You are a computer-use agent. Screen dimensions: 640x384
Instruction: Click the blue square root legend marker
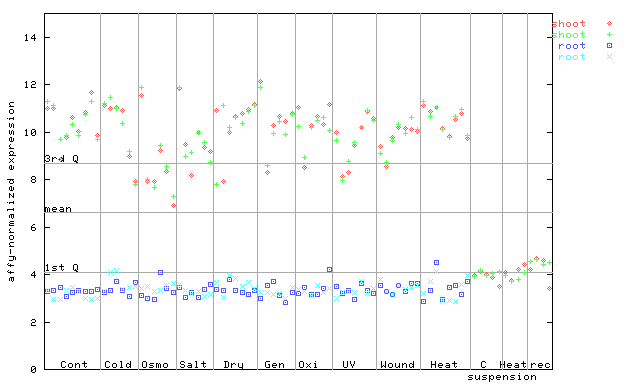point(609,46)
